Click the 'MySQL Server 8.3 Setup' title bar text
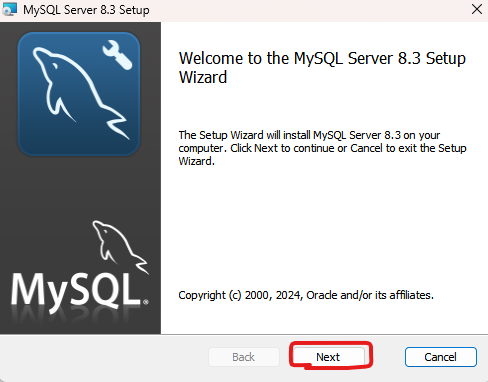The width and height of the screenshot is (488, 382). (86, 10)
